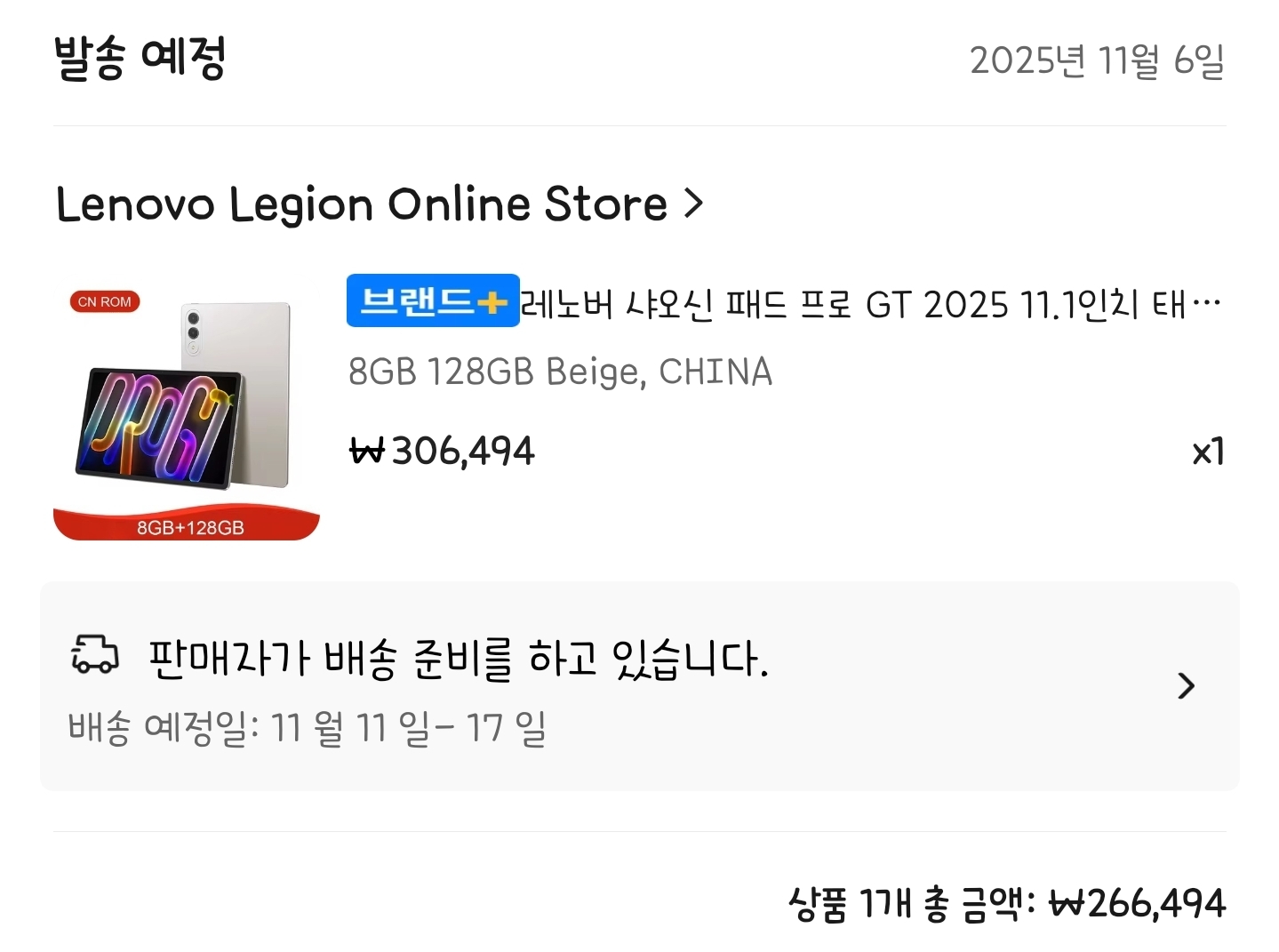Image resolution: width=1279 pixels, height=952 pixels.
Task: Click the 2025년 11월 6일 order date
Action: pyautogui.click(x=1098, y=60)
